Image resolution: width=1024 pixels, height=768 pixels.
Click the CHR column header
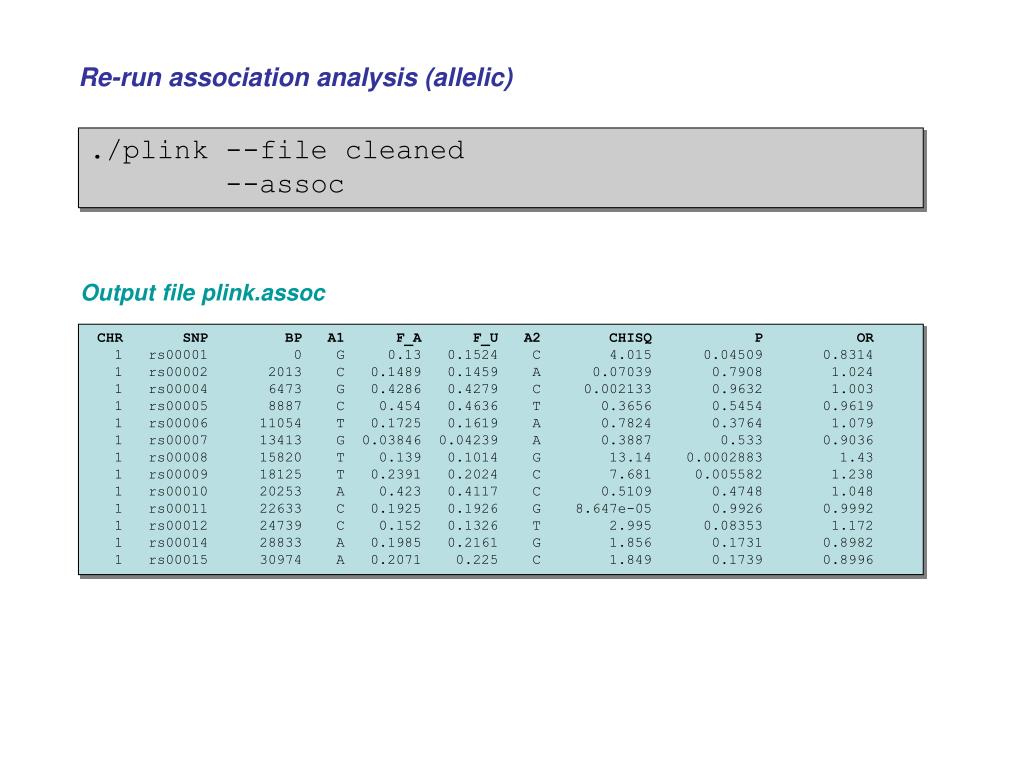tap(110, 338)
